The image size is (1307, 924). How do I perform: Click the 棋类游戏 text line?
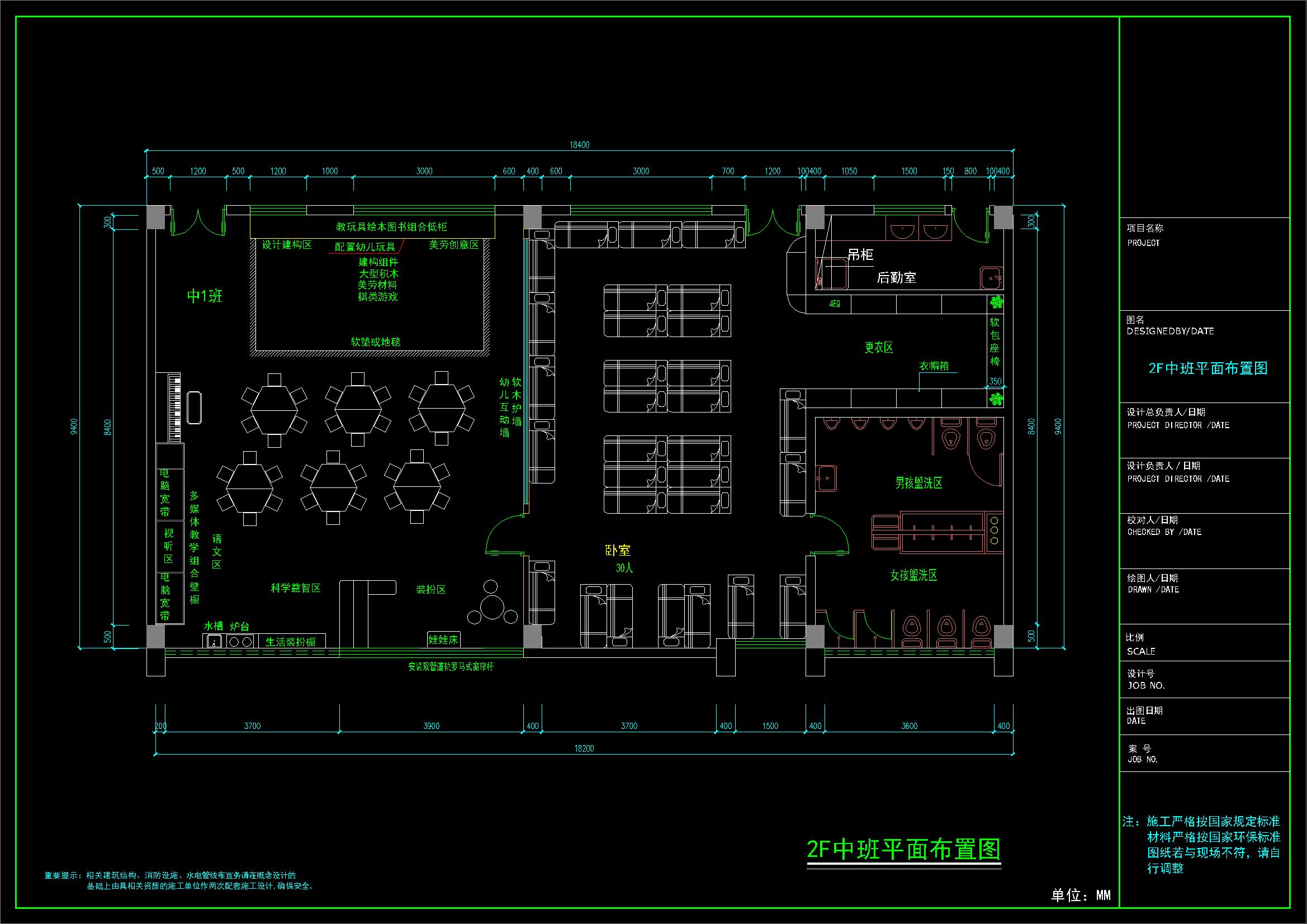pyautogui.click(x=378, y=297)
